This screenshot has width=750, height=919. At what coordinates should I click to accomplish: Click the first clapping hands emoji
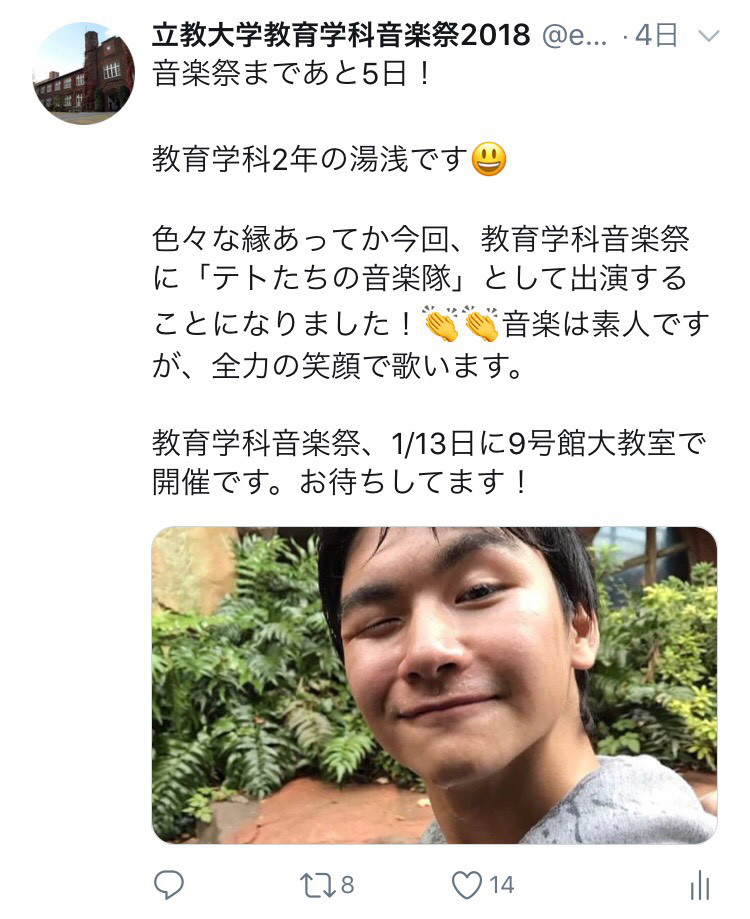tap(441, 323)
